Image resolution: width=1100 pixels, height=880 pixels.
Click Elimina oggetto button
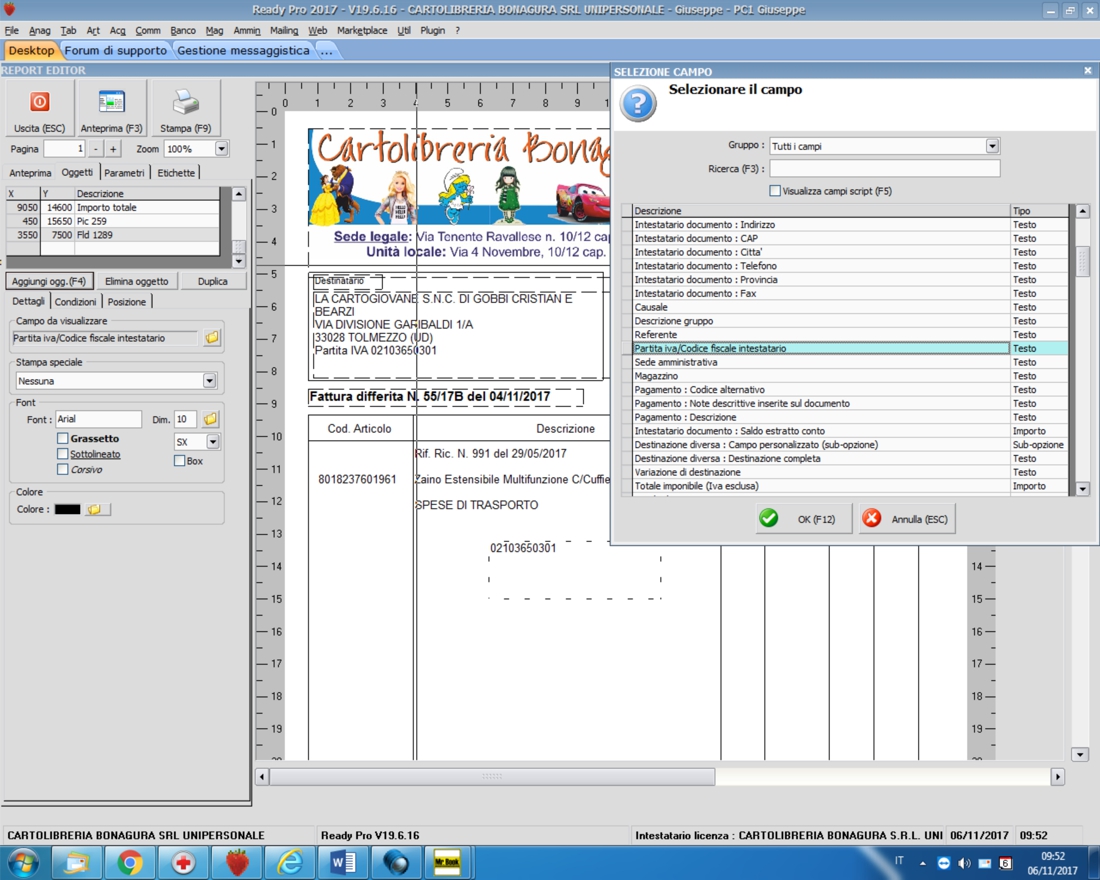click(x=137, y=281)
